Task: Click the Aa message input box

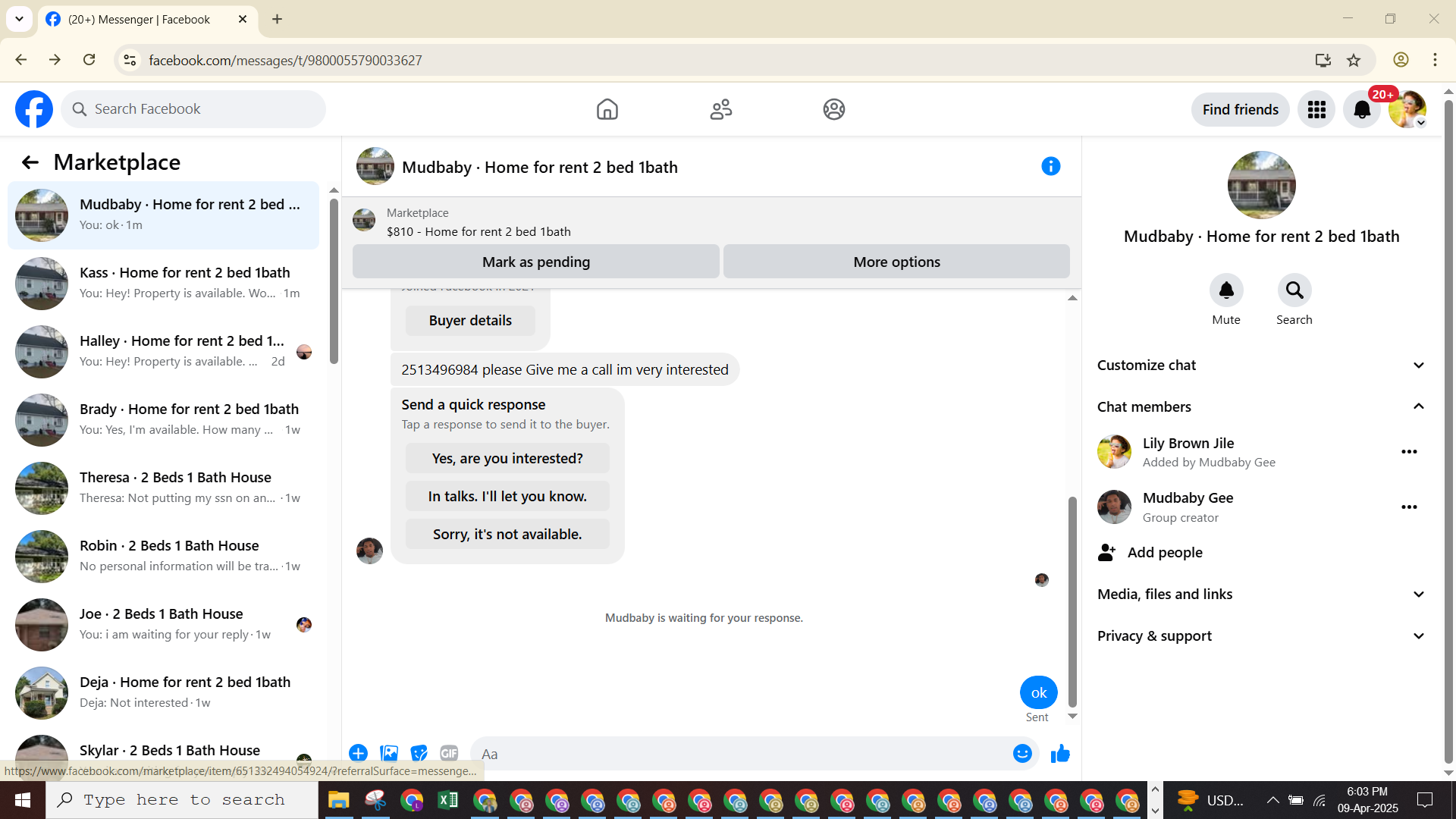Action: click(743, 754)
